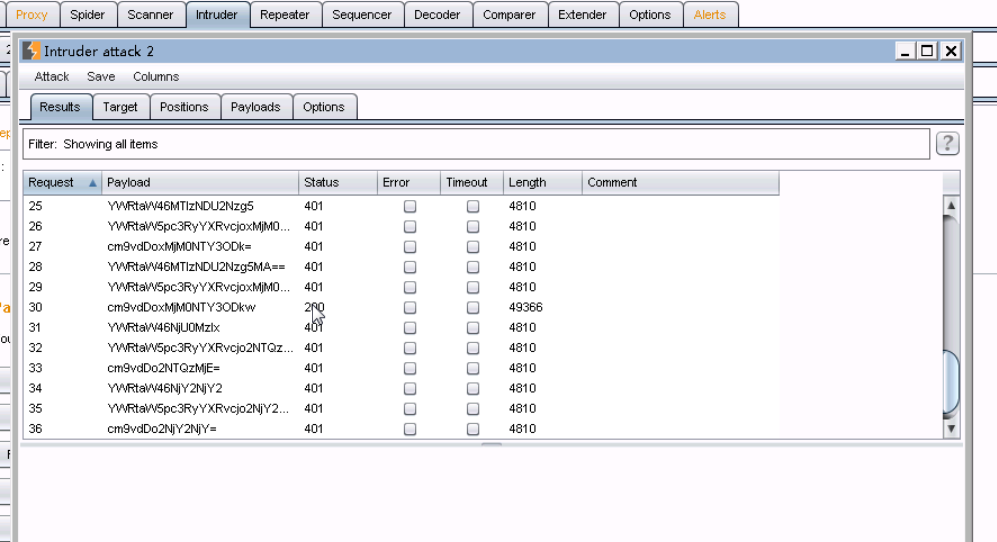The height and width of the screenshot is (542, 997).
Task: Select payload YWRtaW46NjU0MzIx in row 31
Action: (x=163, y=328)
